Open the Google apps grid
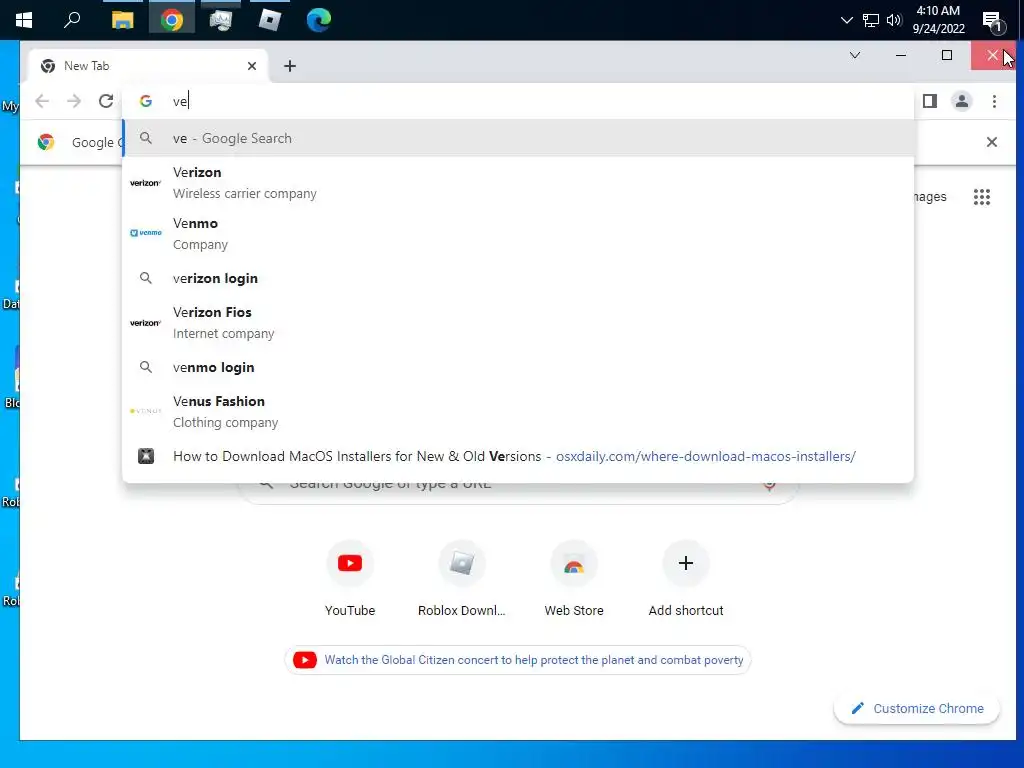The height and width of the screenshot is (768, 1024). pyautogui.click(x=982, y=197)
